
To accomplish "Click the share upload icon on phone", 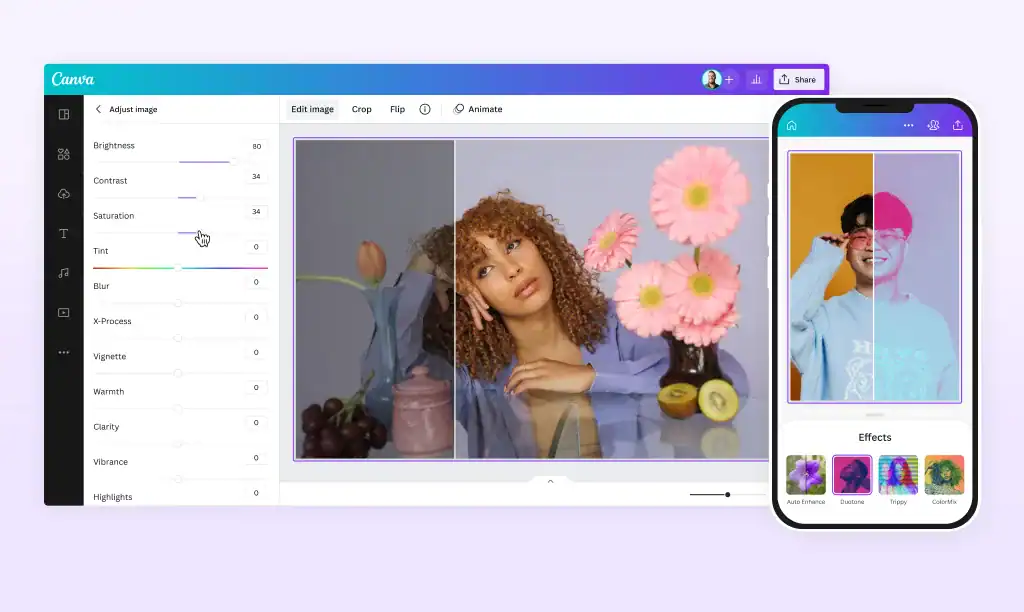I will point(957,125).
